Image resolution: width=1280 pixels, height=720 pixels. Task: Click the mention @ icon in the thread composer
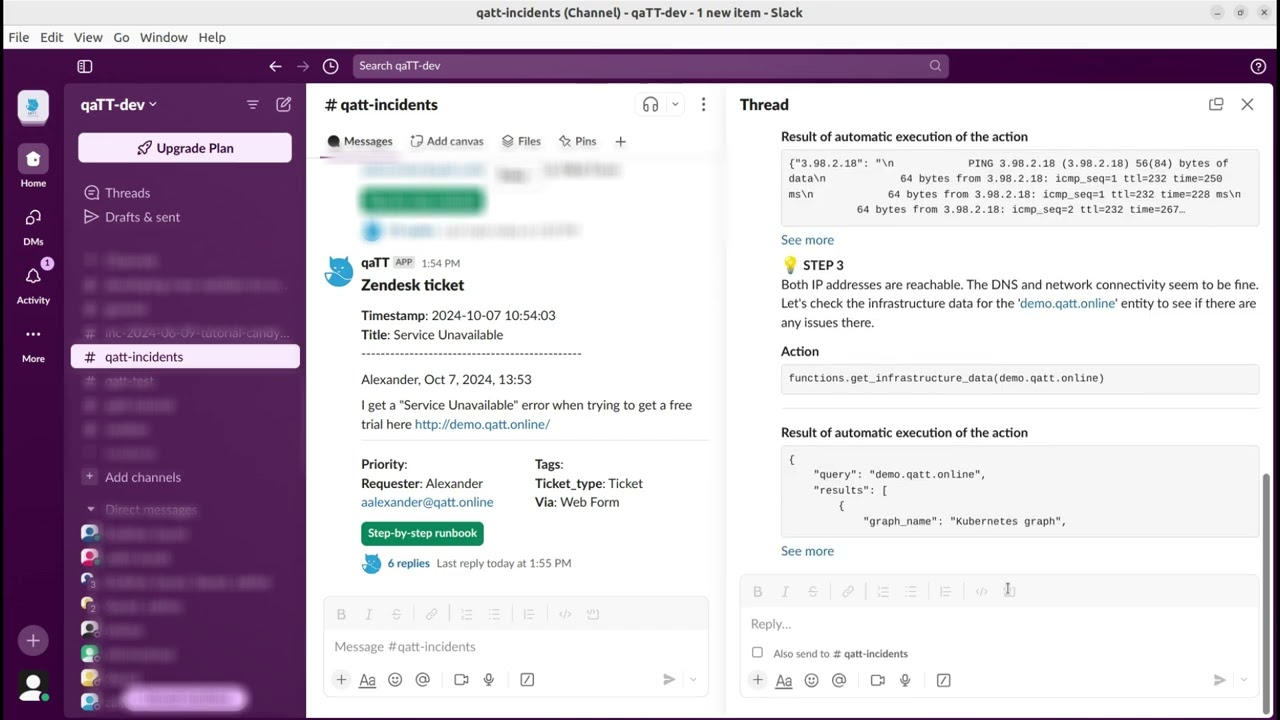tap(839, 680)
